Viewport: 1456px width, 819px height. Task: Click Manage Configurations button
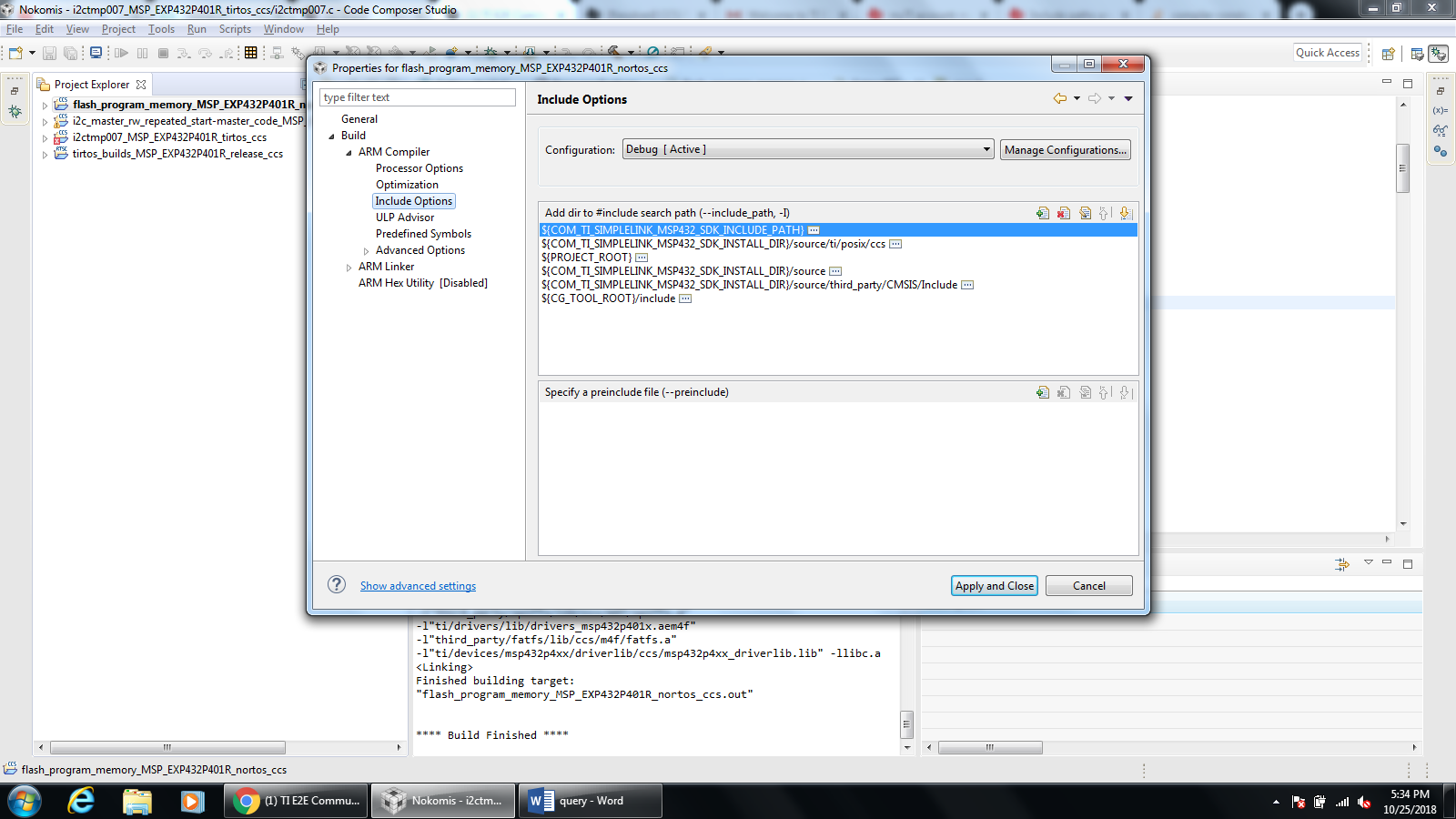click(1066, 150)
